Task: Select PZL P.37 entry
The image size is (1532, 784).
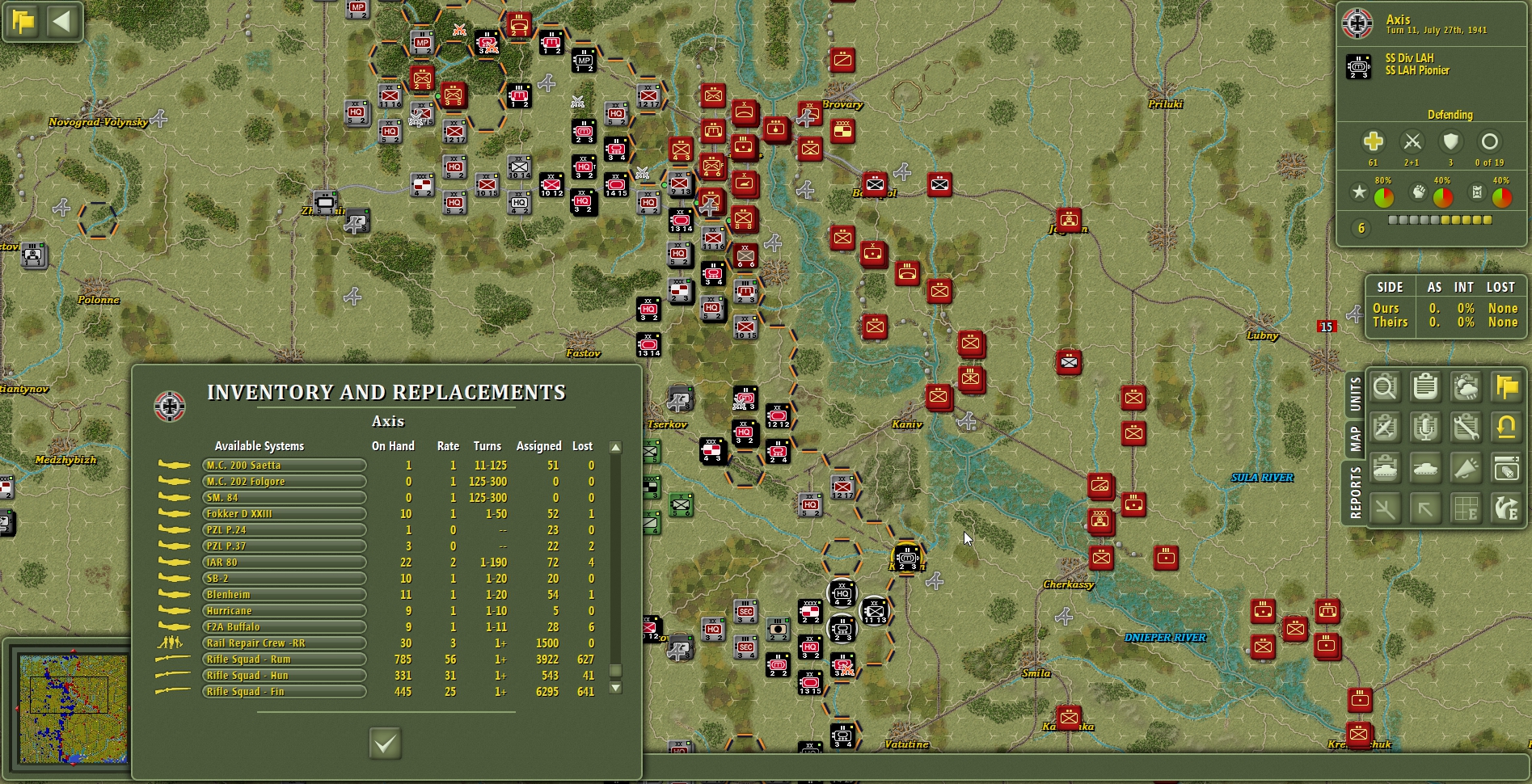Action: (284, 546)
